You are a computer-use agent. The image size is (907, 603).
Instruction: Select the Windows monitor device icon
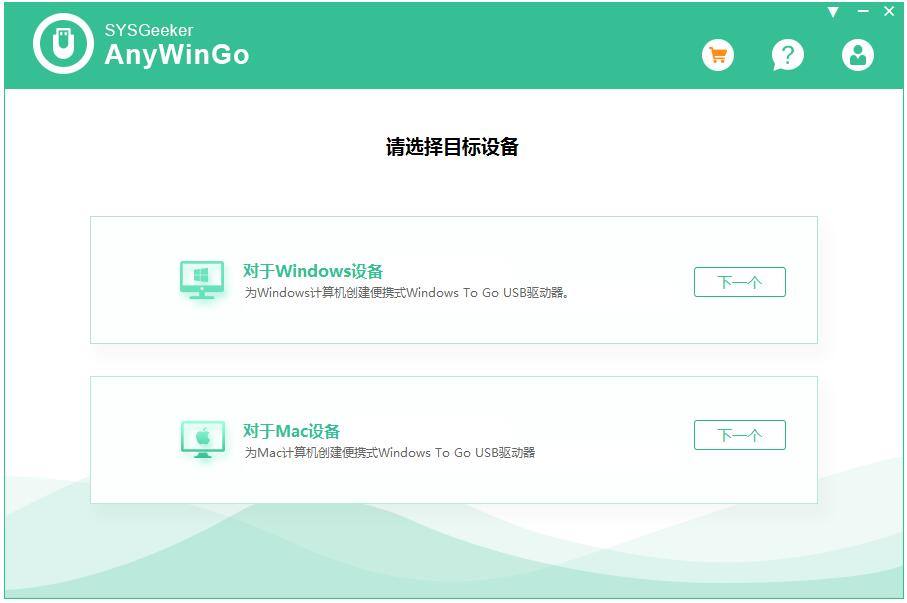(x=204, y=280)
